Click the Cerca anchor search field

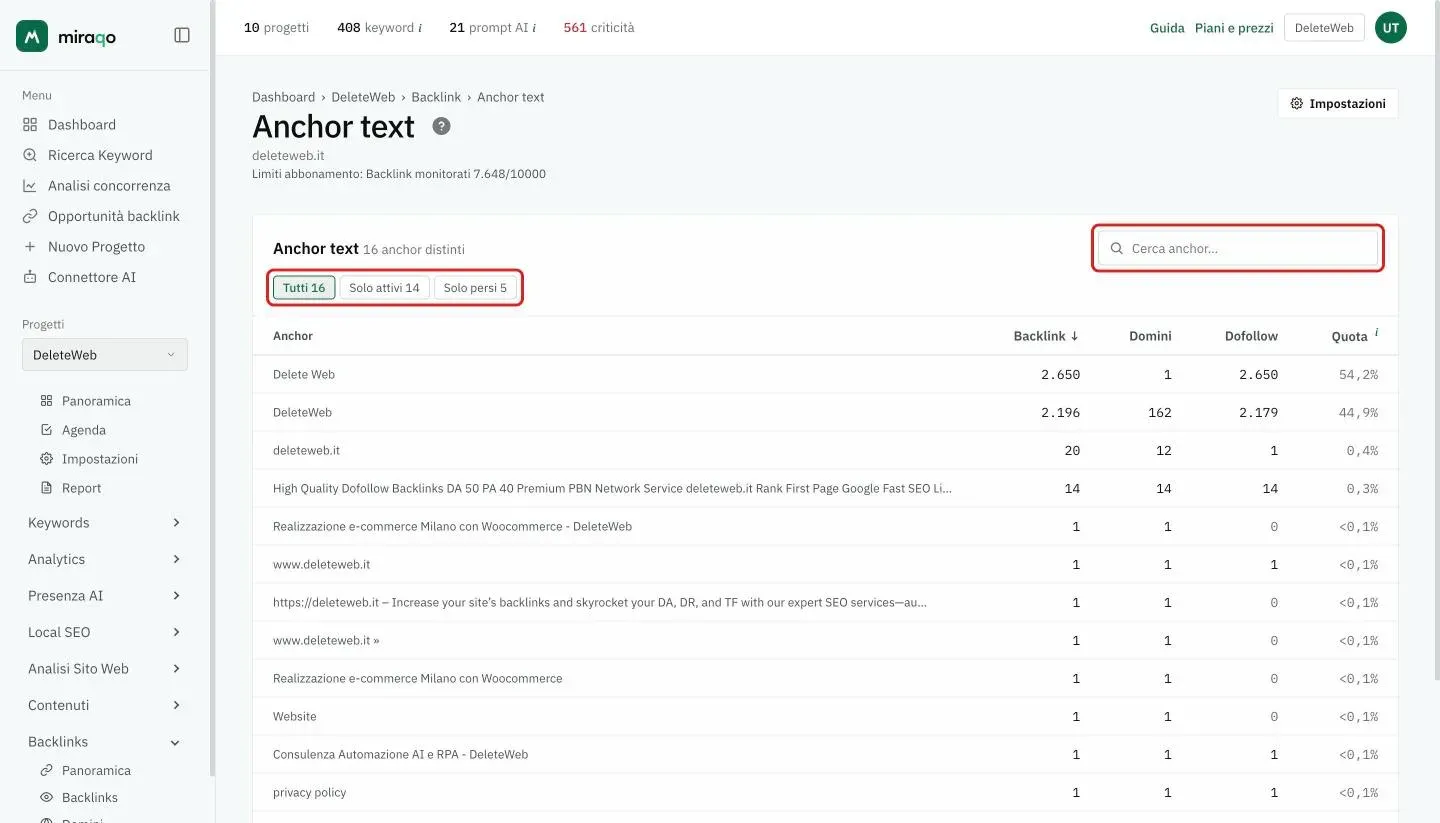[1238, 249]
